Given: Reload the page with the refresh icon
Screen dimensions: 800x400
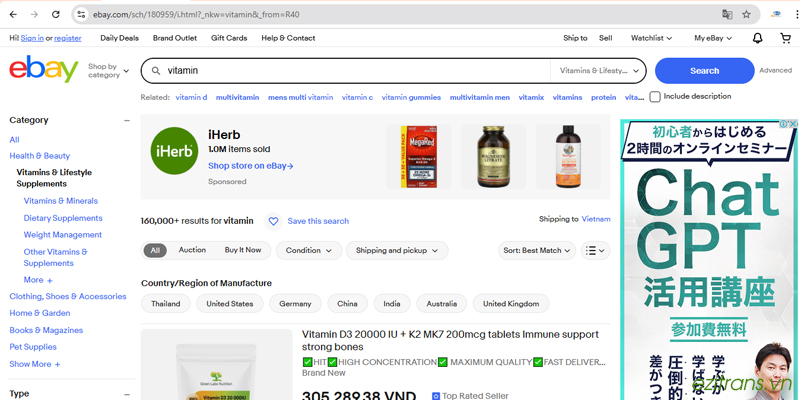Looking at the screenshot, I should click(x=56, y=14).
